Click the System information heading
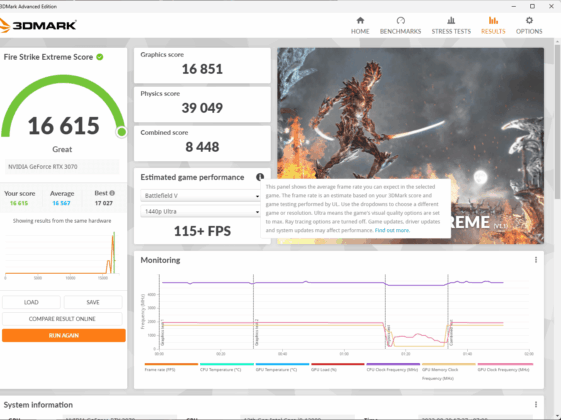Screen dimensions: 561x420 tap(38, 405)
